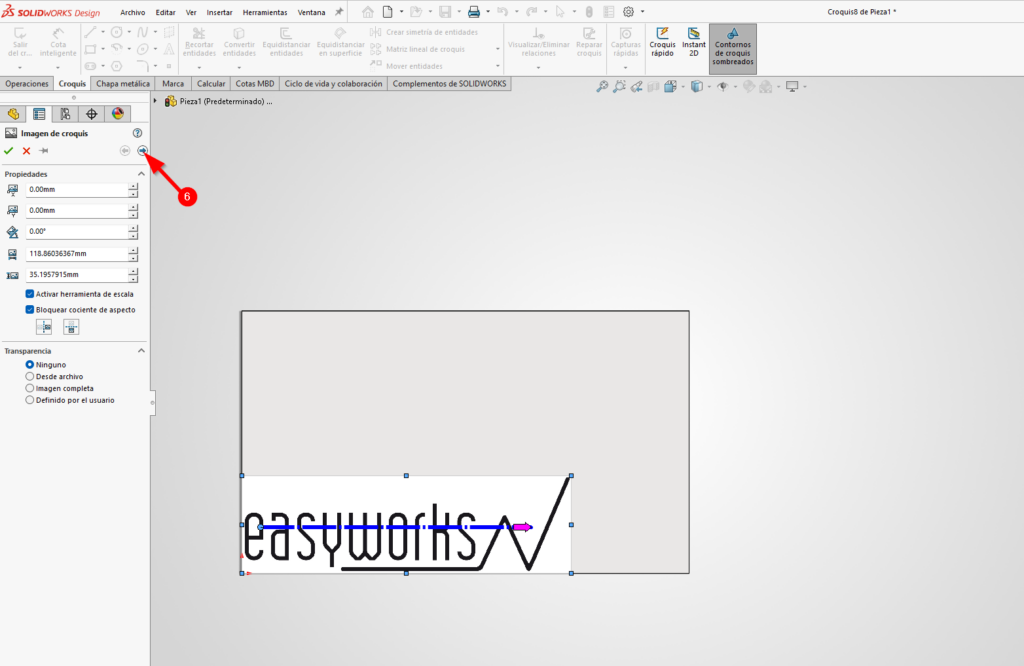The width and height of the screenshot is (1024, 666).
Task: Select Desde archivo transparency option
Action: coord(29,376)
